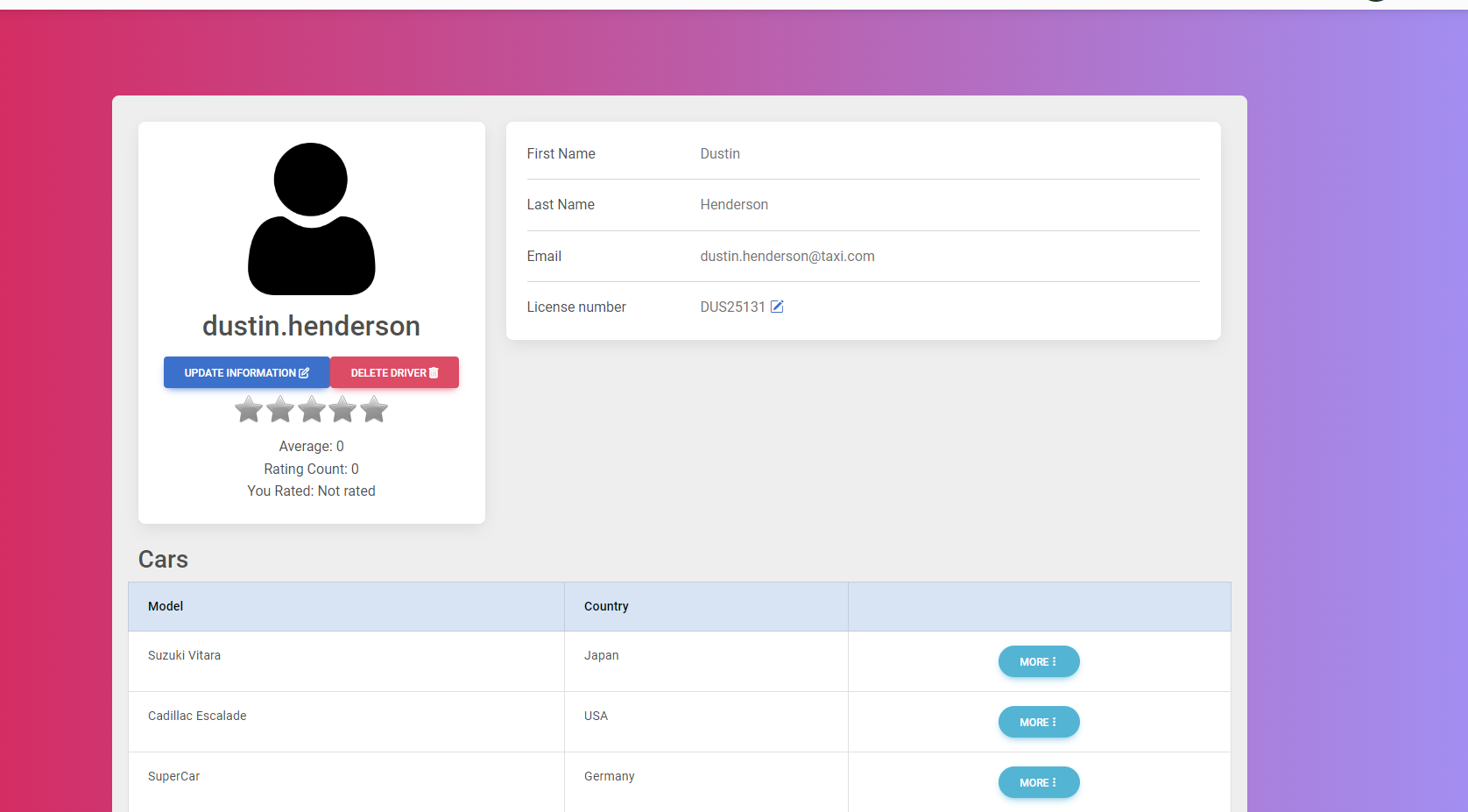Select the fifth rating star
This screenshot has height=812, width=1468.
click(x=374, y=409)
